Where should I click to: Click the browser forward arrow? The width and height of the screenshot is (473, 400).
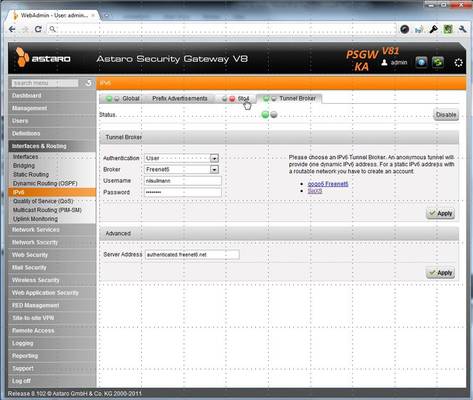pyautogui.click(x=25, y=29)
